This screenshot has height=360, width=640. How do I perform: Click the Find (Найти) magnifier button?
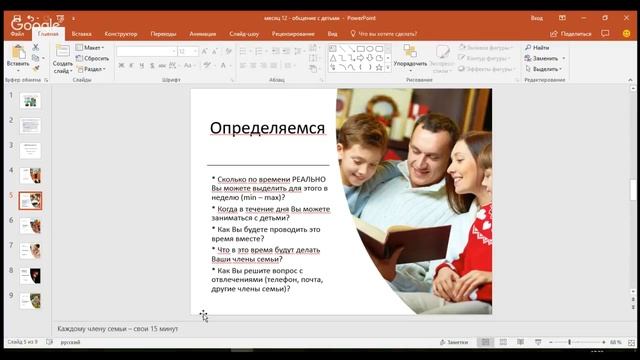pyautogui.click(x=537, y=48)
